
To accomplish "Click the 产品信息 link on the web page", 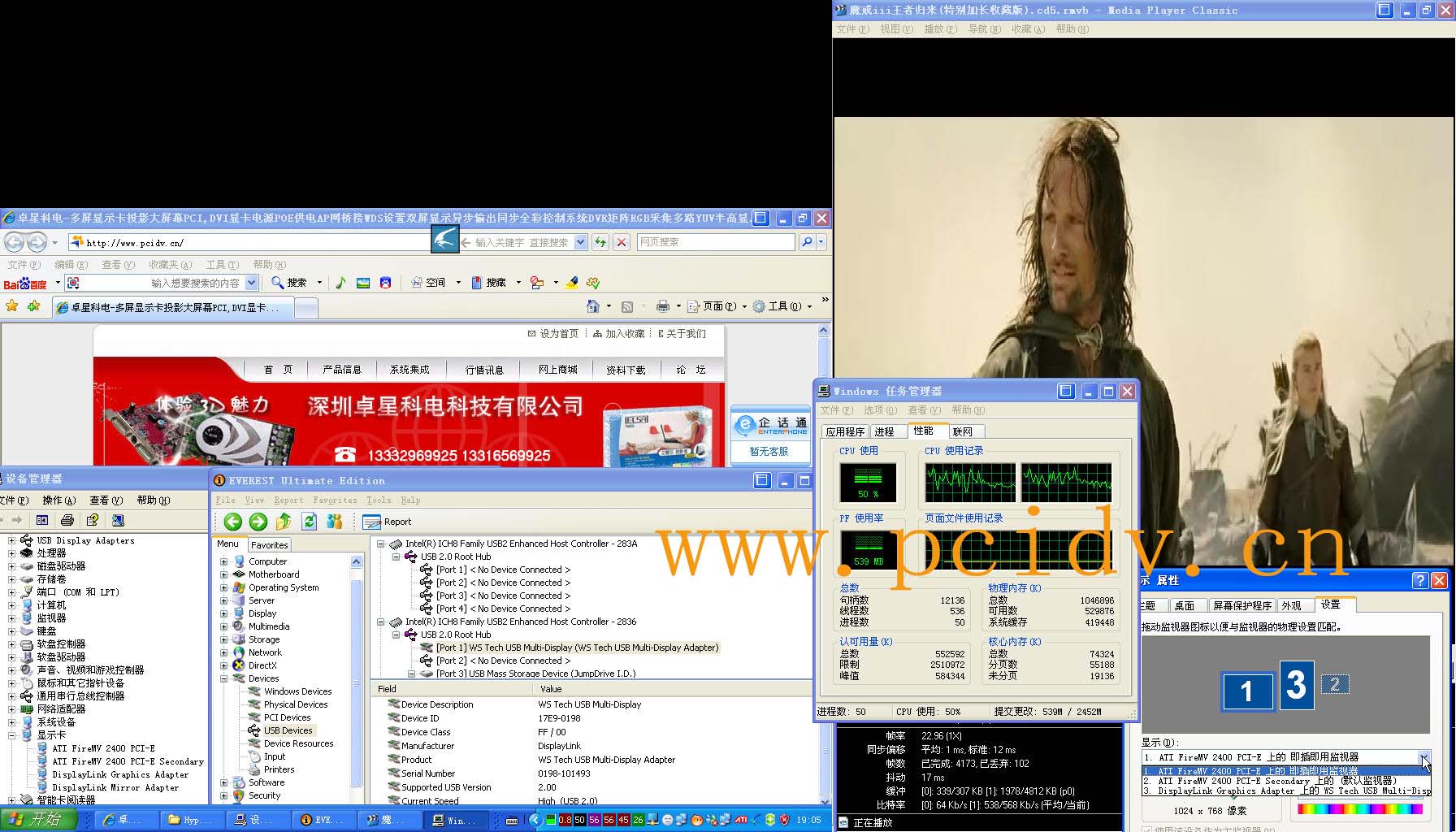I will pyautogui.click(x=342, y=370).
